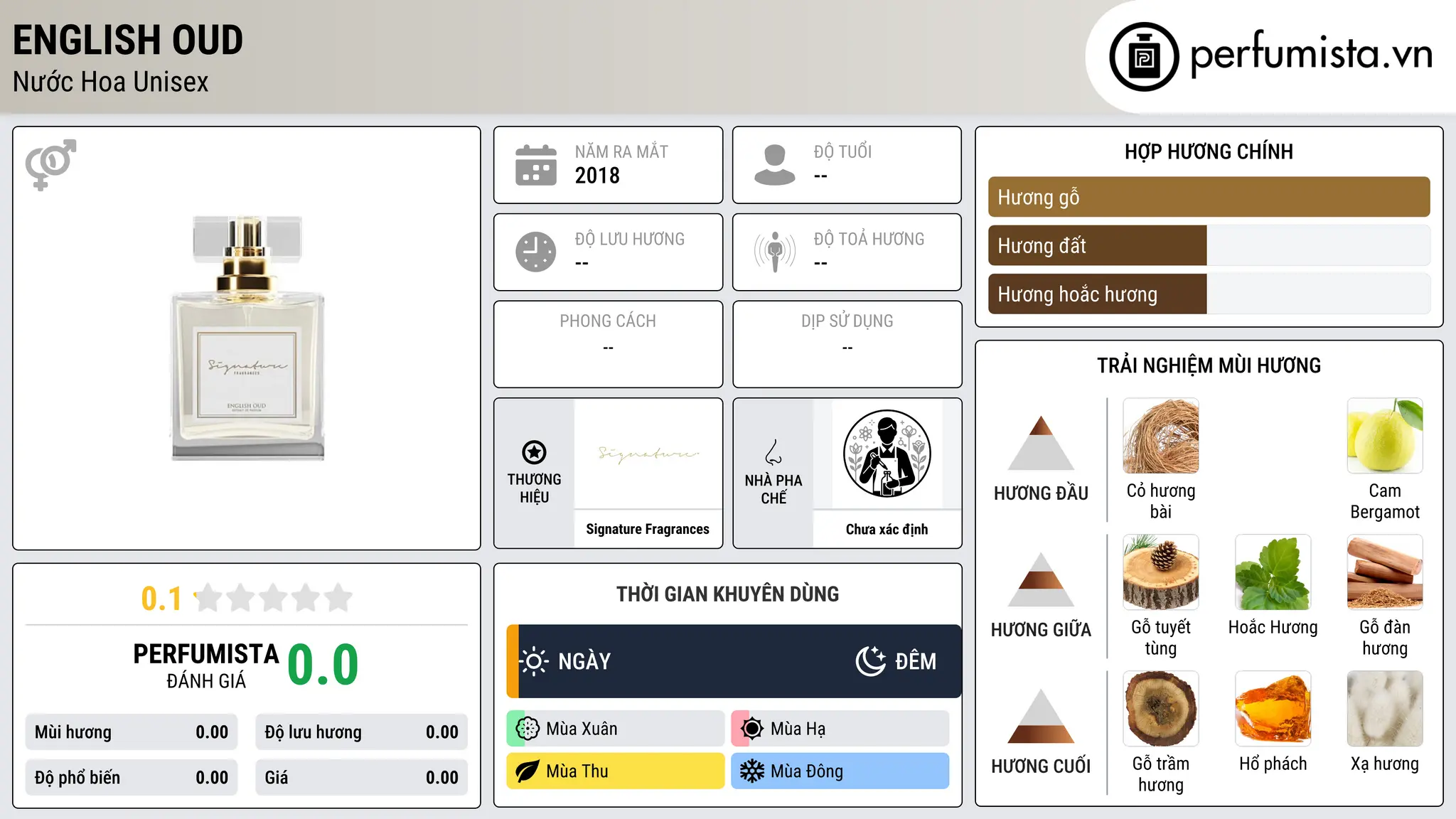Click the NGÀY label in day-night bar
This screenshot has width=1456, height=819.
[x=584, y=661]
